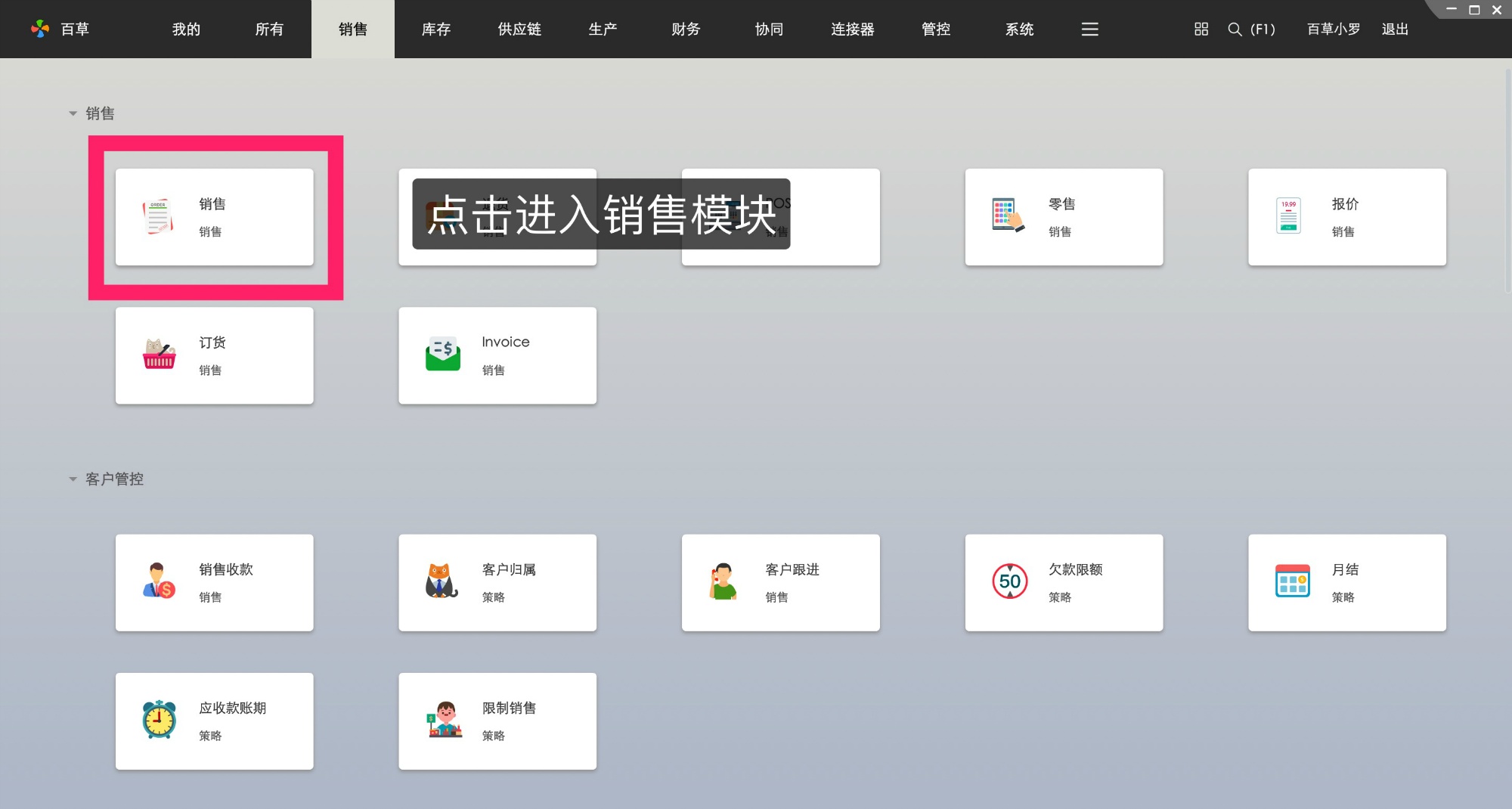1512x809 pixels.
Task: Open the 销售 (Sales) module tile
Action: [214, 217]
